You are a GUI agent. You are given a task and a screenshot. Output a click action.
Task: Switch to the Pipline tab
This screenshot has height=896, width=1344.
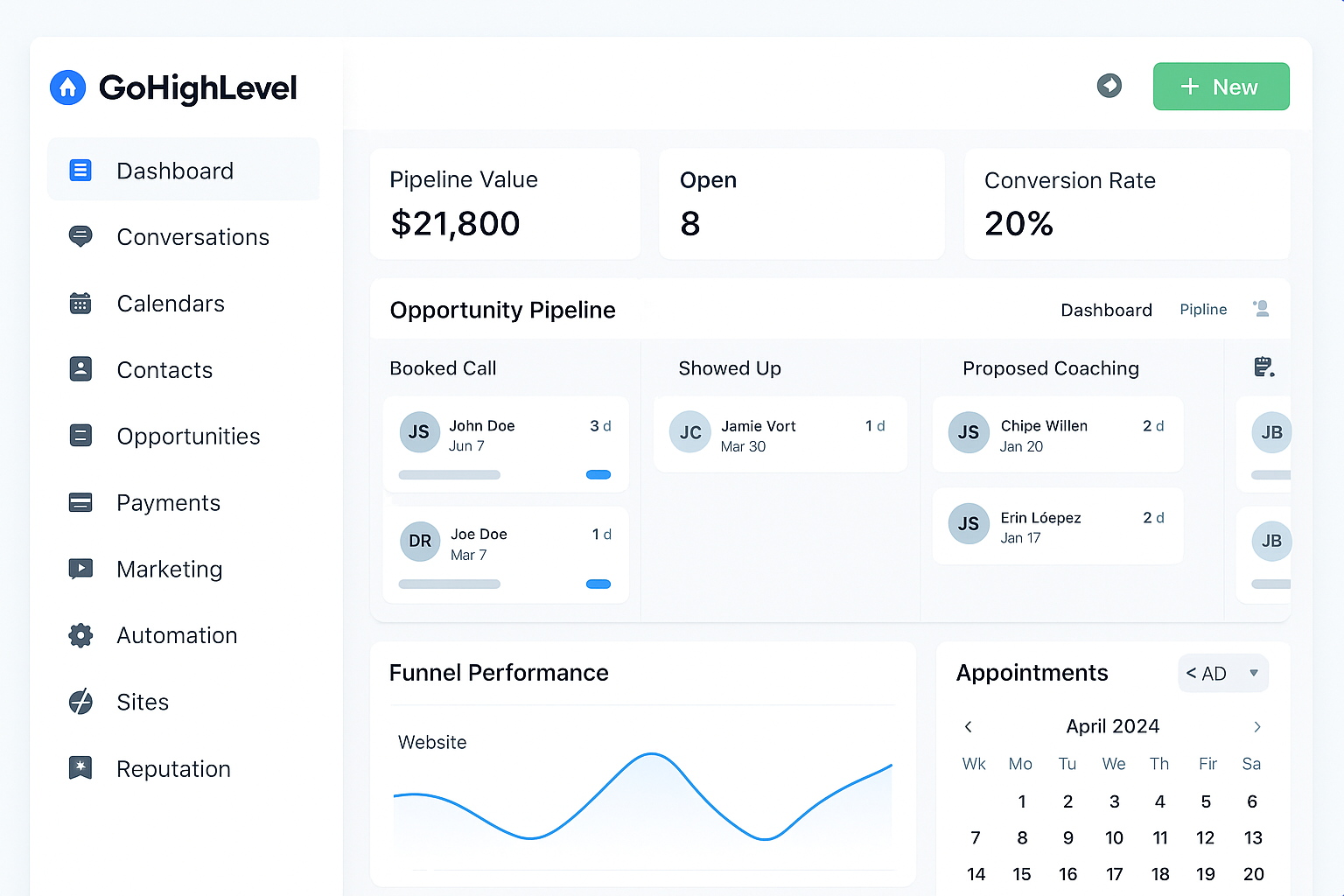coord(1203,309)
